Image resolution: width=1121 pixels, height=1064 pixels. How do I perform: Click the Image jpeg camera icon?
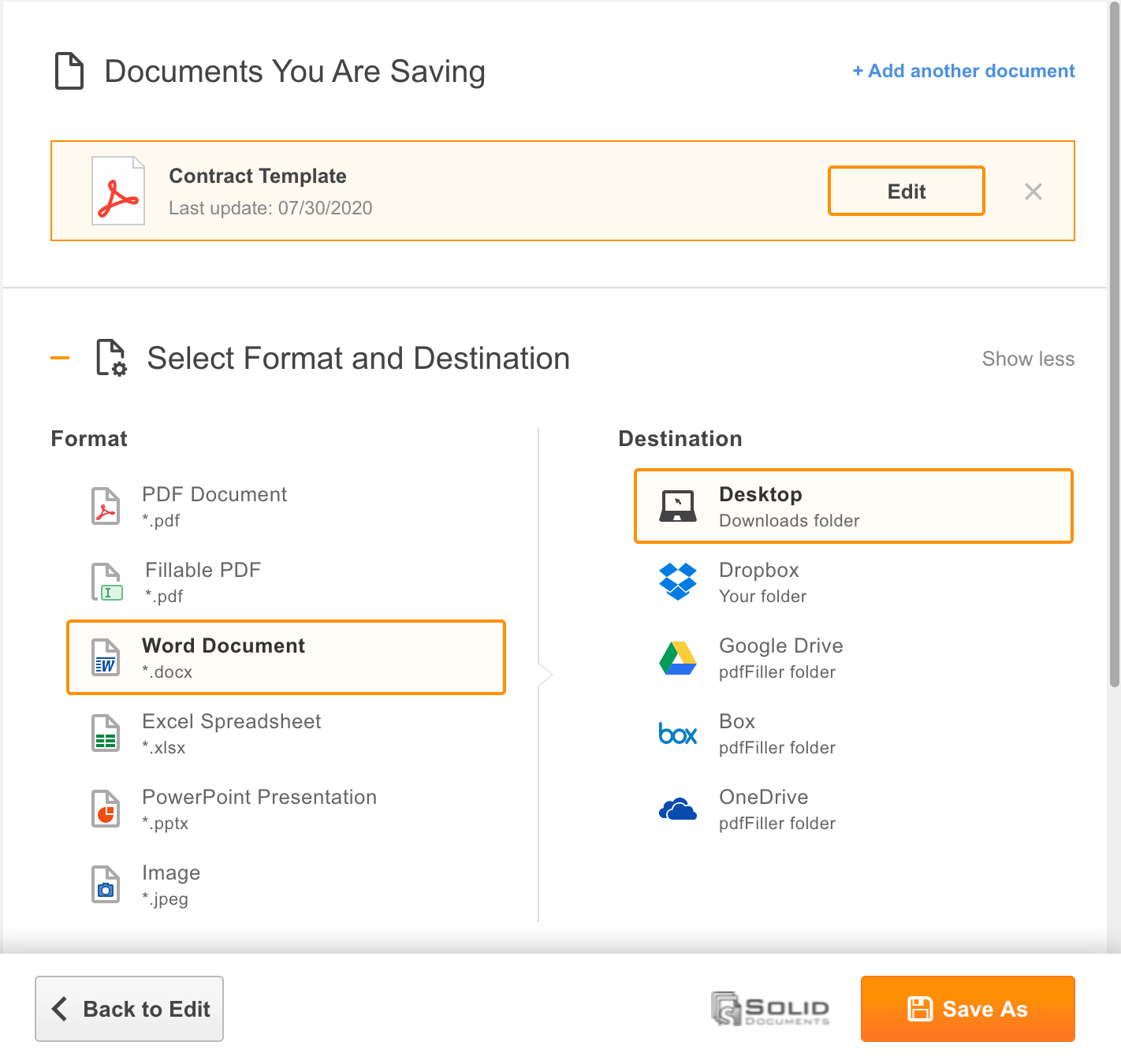(x=106, y=884)
